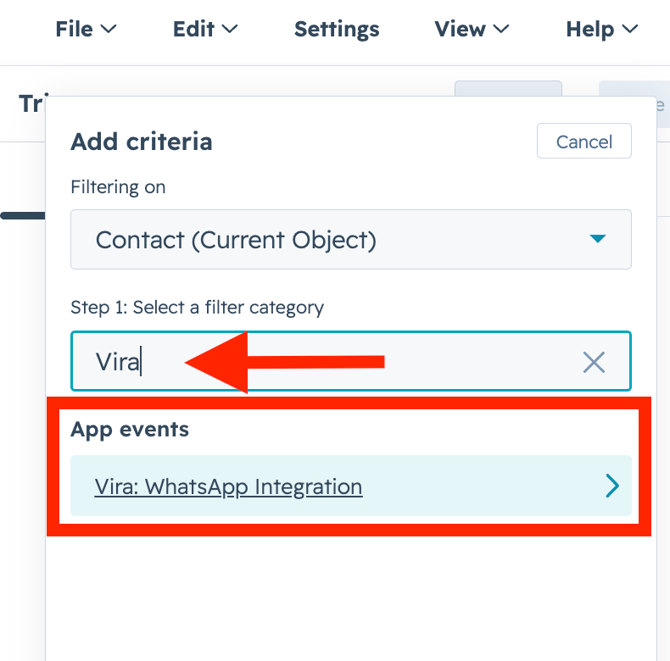The width and height of the screenshot is (670, 661).
Task: Click the caret arrow in Contact dropdown
Action: 597,239
